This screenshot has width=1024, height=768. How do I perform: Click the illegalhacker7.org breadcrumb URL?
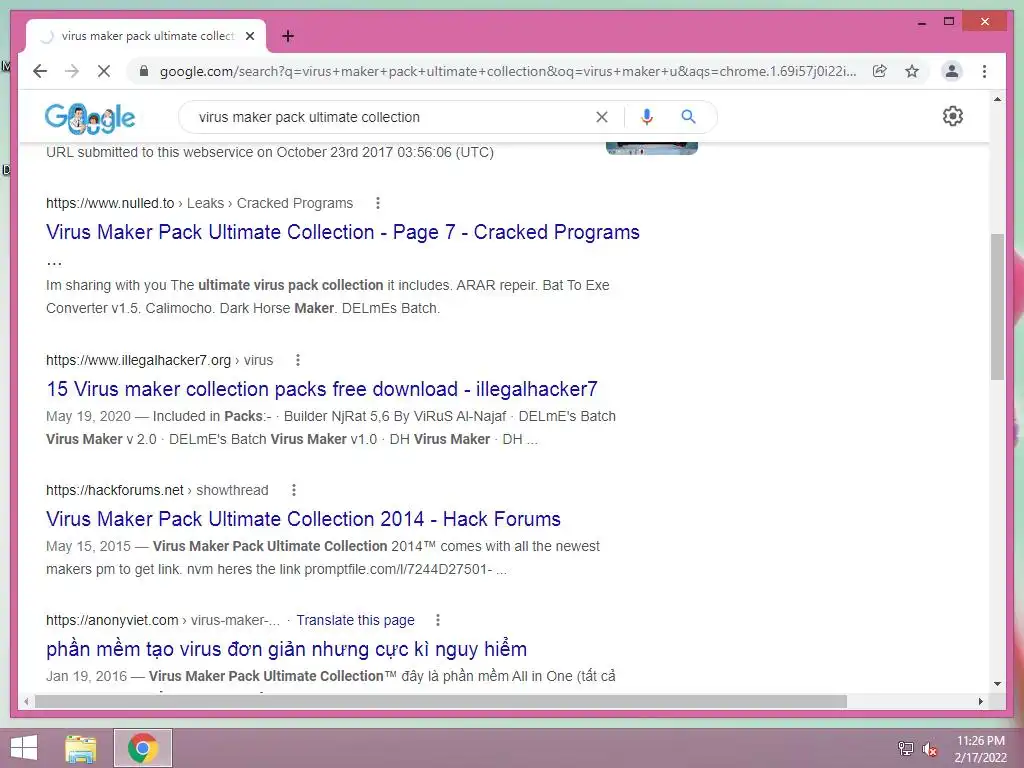159,360
